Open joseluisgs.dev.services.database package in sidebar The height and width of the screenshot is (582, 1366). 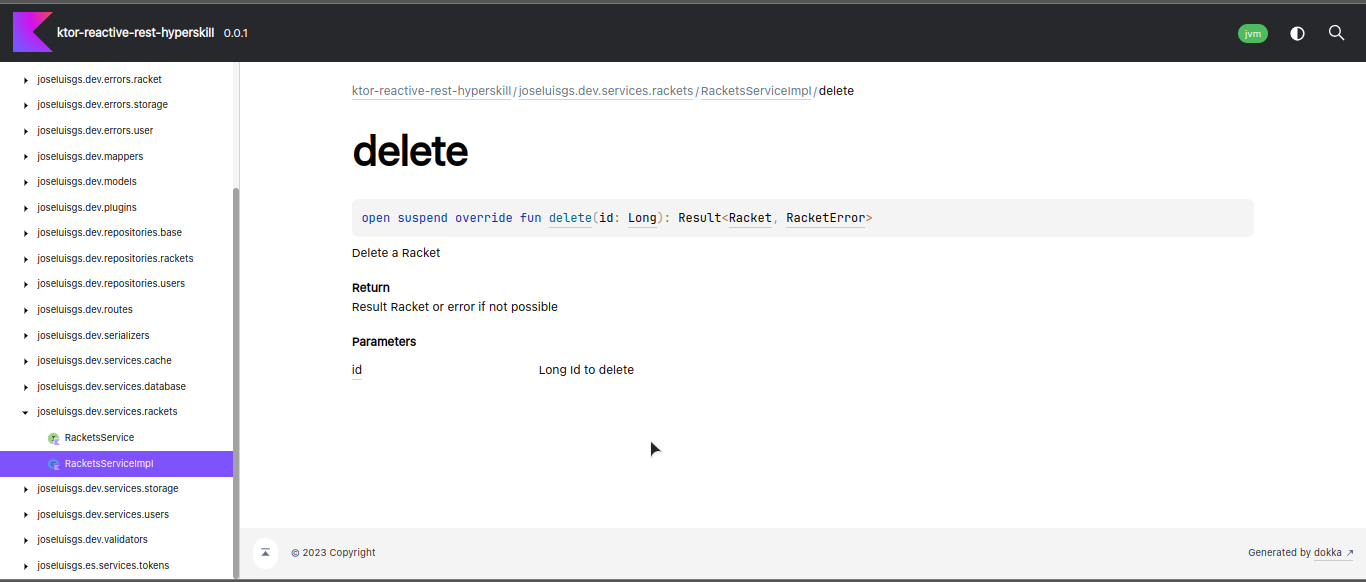111,387
